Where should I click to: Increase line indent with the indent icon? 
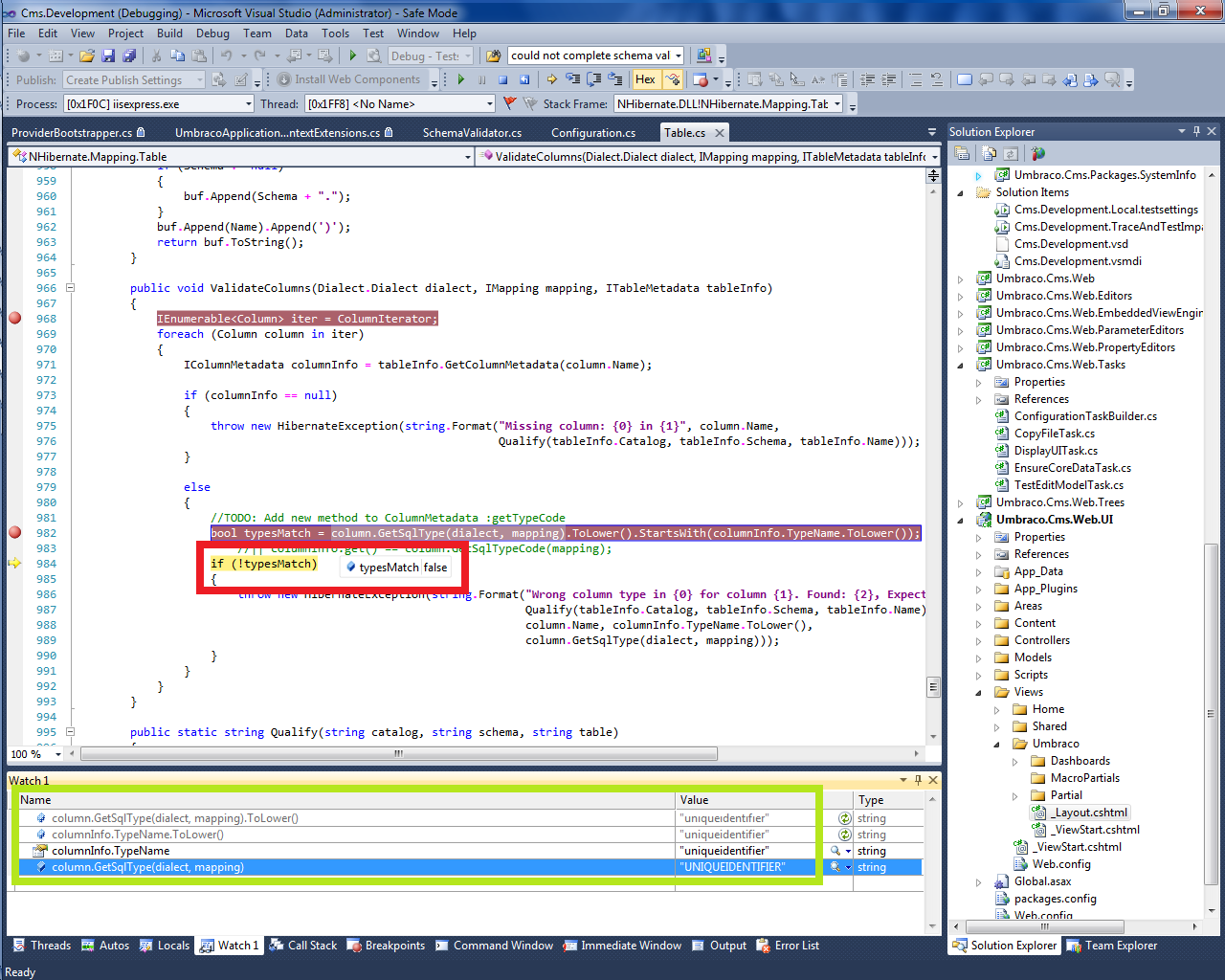coord(889,79)
